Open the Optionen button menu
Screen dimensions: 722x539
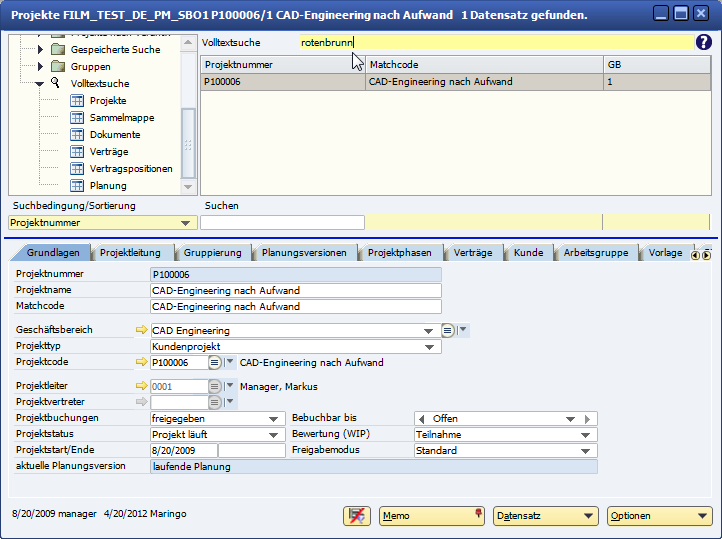pyautogui.click(x=659, y=516)
